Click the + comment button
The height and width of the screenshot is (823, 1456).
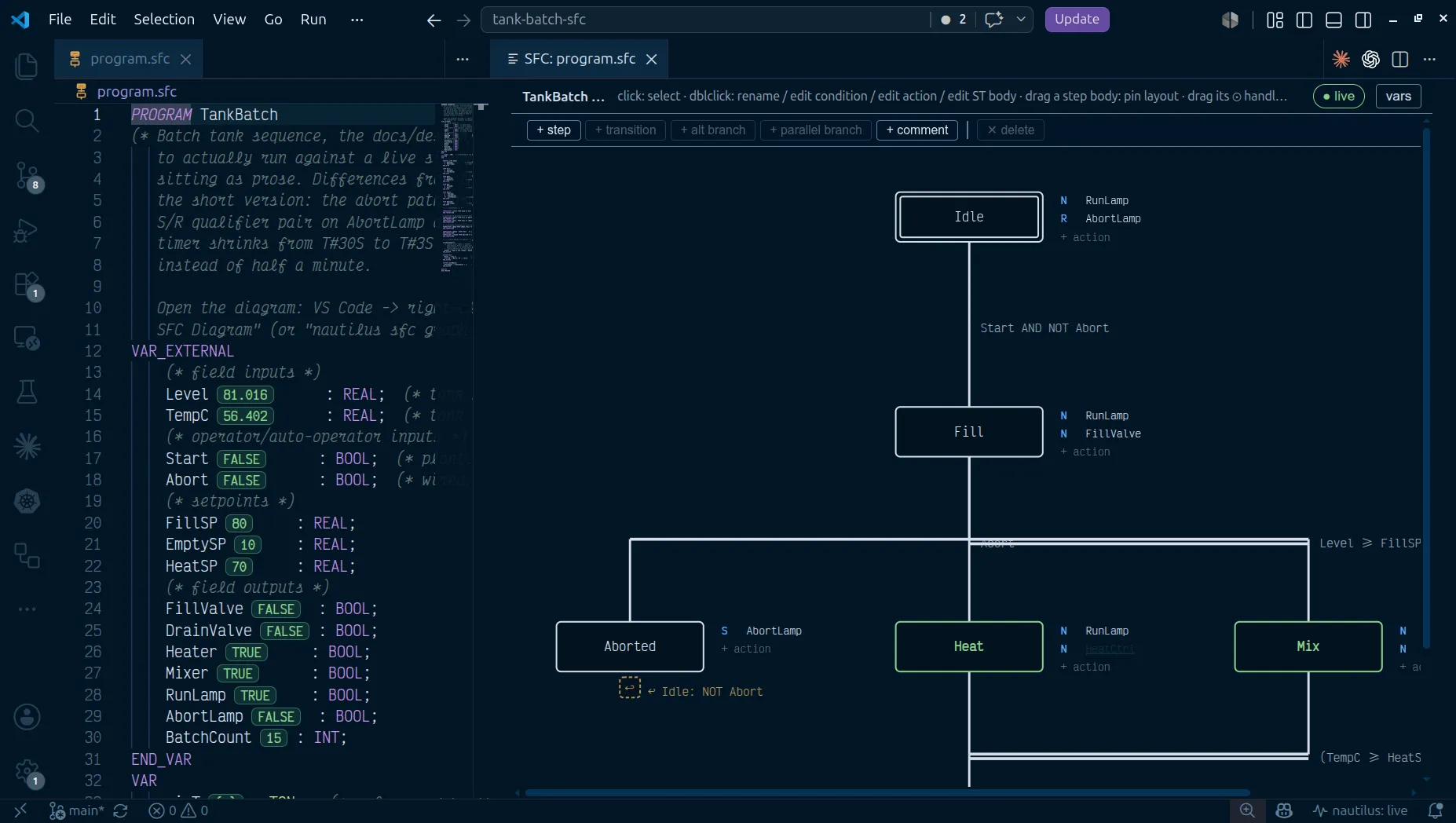916,130
